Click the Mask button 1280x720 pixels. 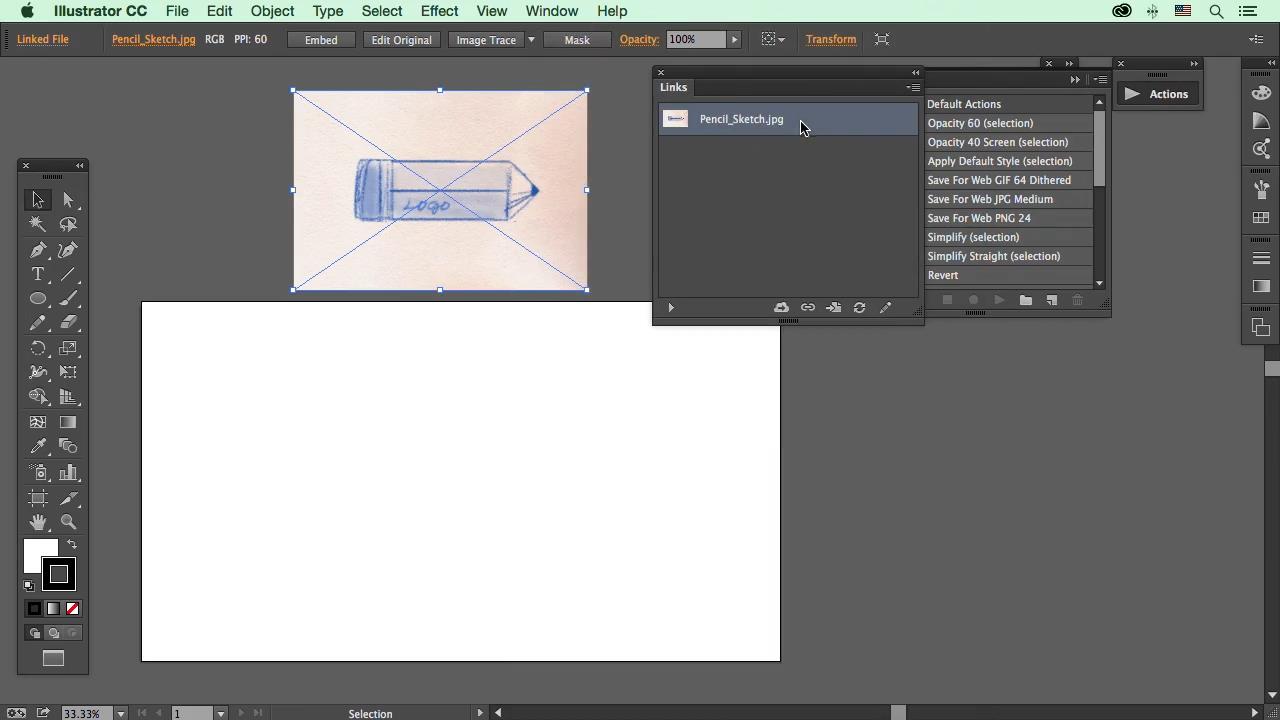[577, 40]
